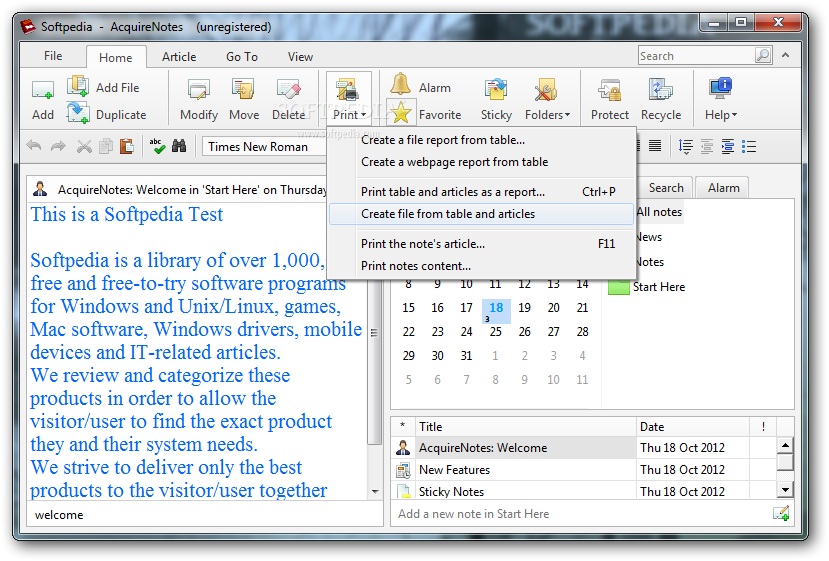
Task: Select the Sticky Notes note row
Action: point(584,491)
